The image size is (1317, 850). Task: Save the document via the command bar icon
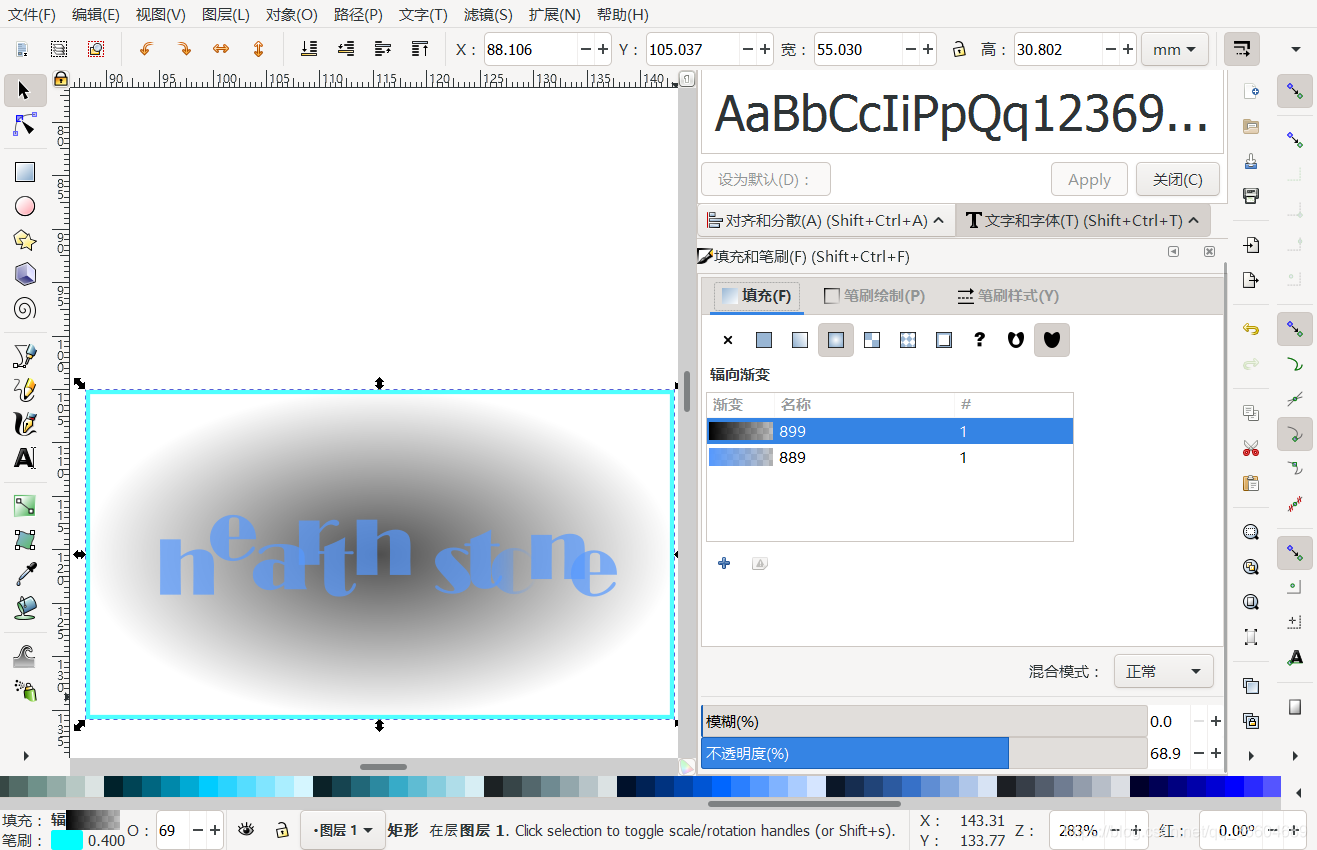point(1251,161)
